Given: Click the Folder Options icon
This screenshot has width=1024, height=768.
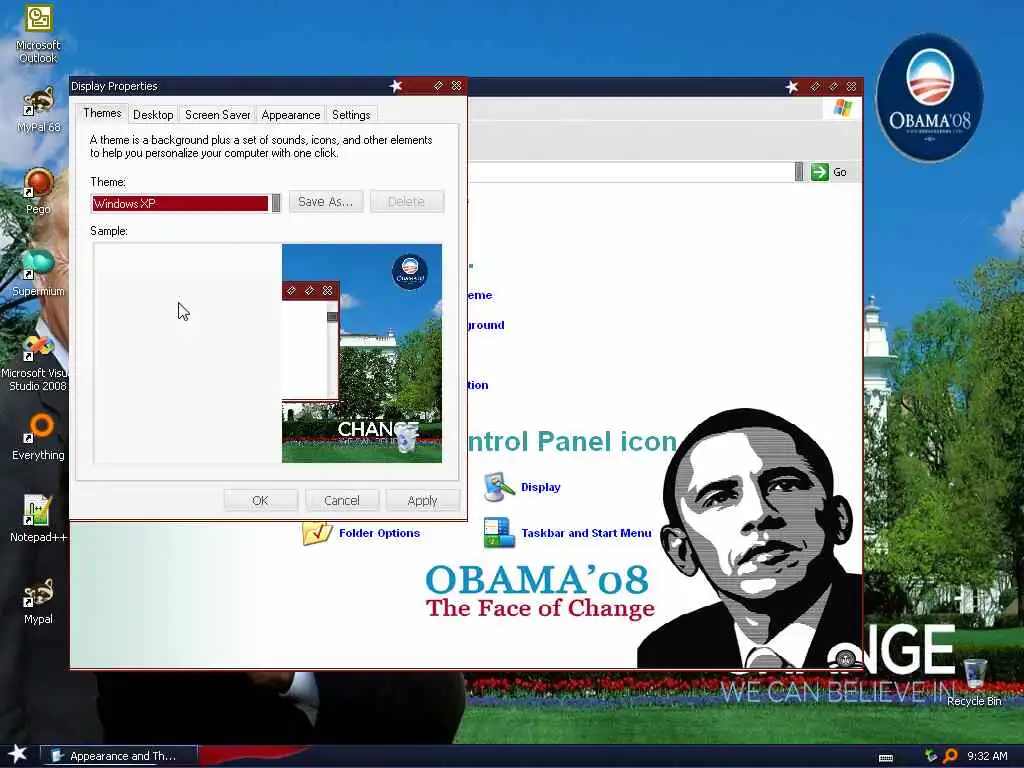Looking at the screenshot, I should click(317, 533).
